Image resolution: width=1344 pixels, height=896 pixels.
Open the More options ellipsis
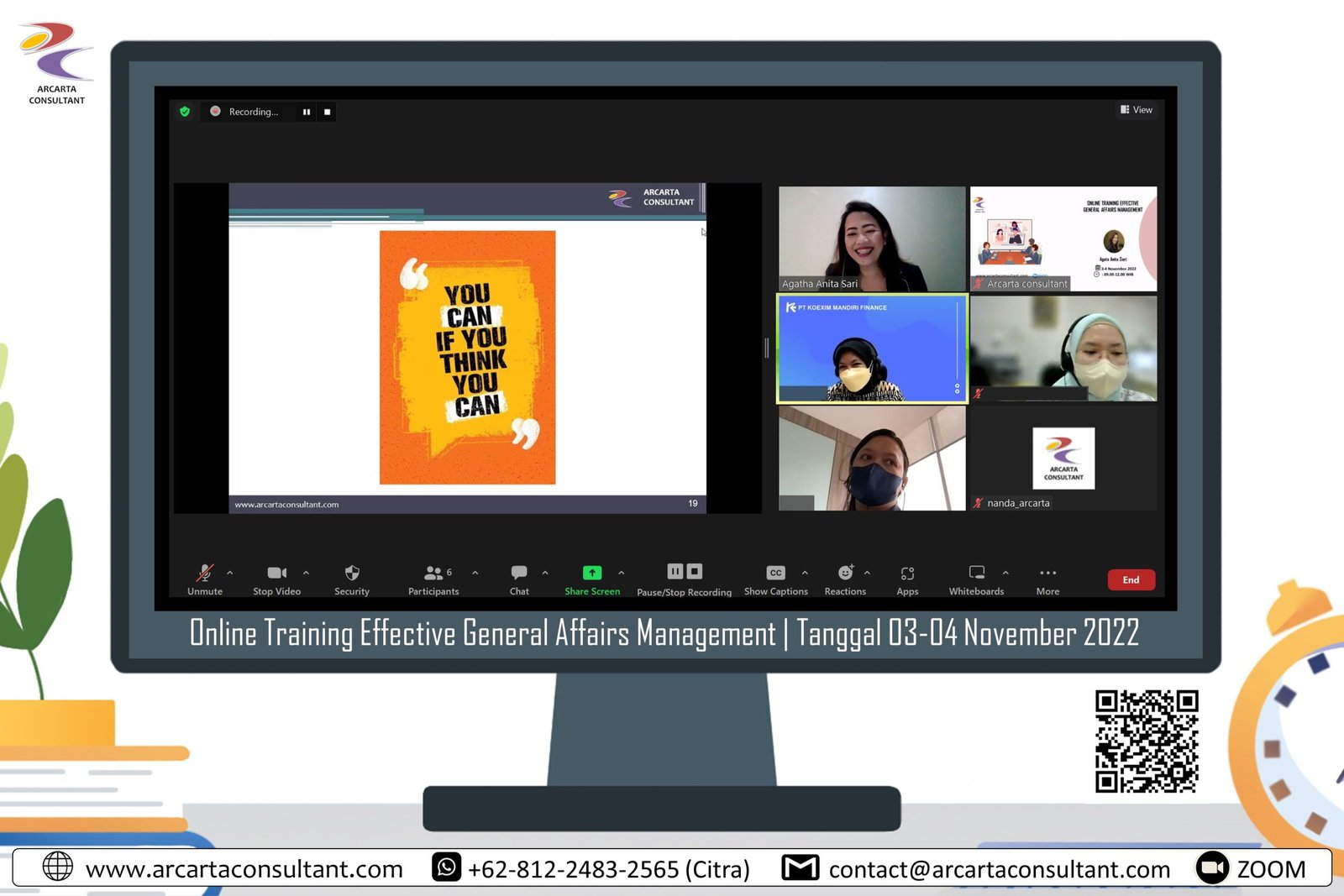[x=1047, y=574]
